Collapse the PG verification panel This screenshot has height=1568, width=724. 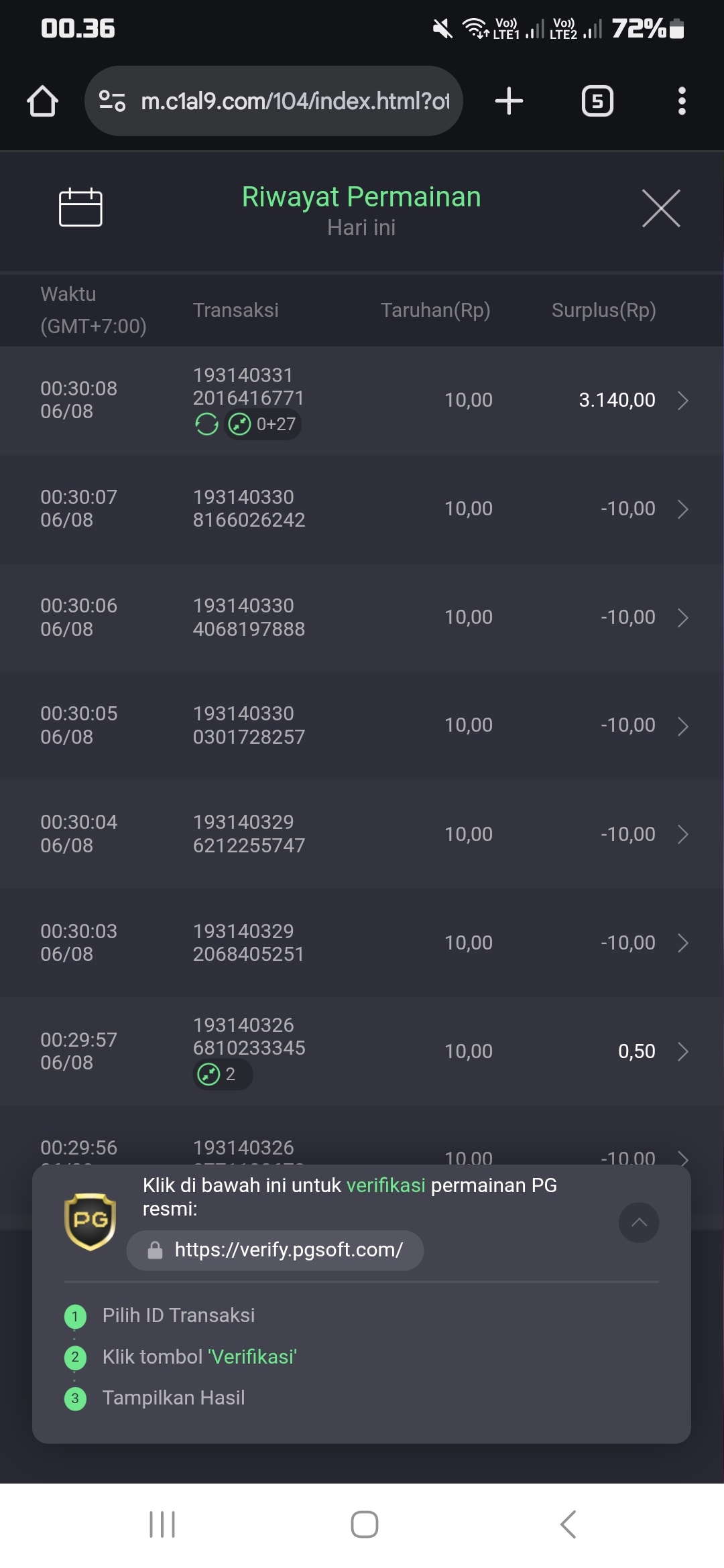pyautogui.click(x=639, y=1222)
